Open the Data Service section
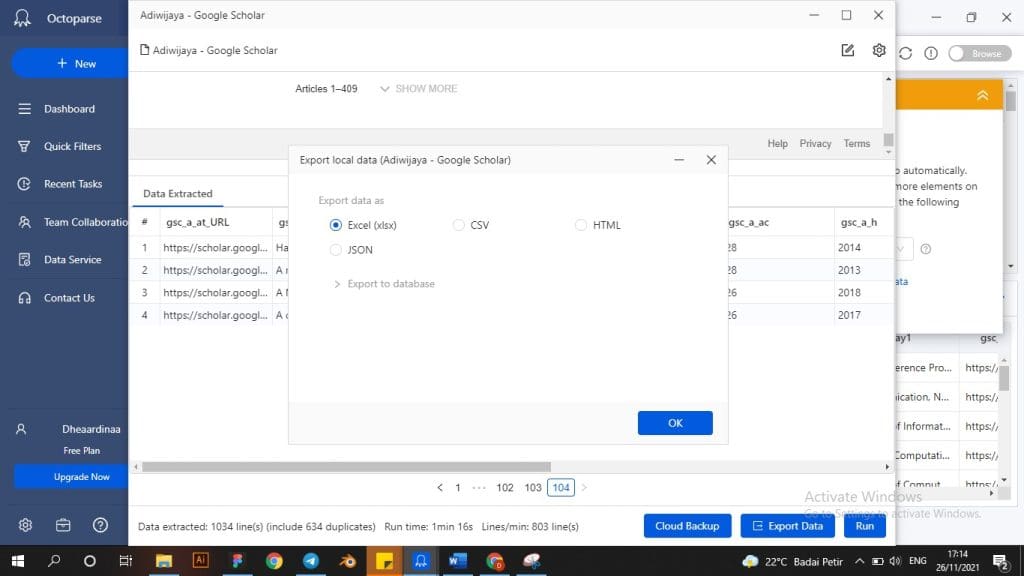The width and height of the screenshot is (1024, 576). point(72,260)
